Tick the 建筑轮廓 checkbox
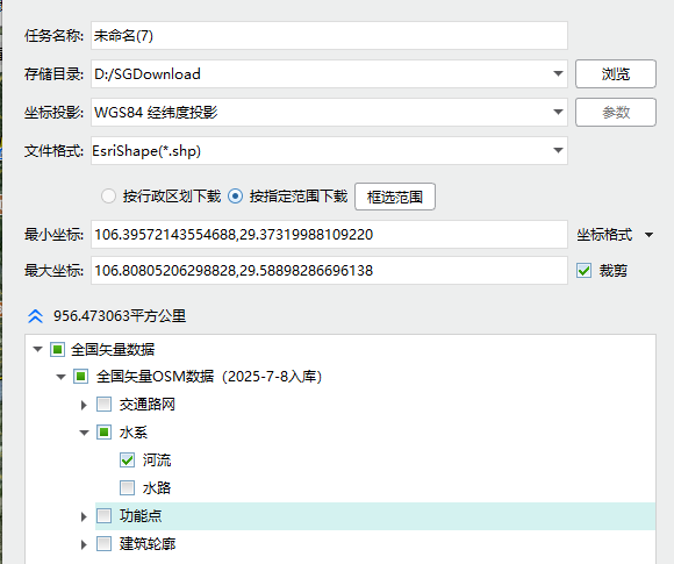 pyautogui.click(x=104, y=544)
